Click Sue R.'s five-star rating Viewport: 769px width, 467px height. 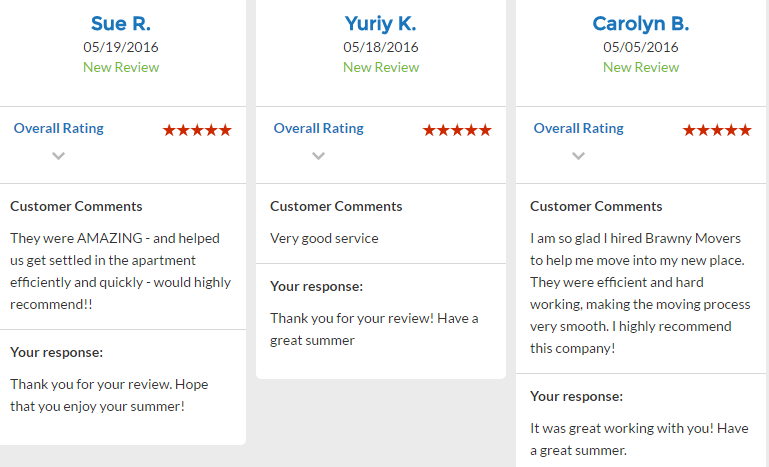click(x=197, y=130)
